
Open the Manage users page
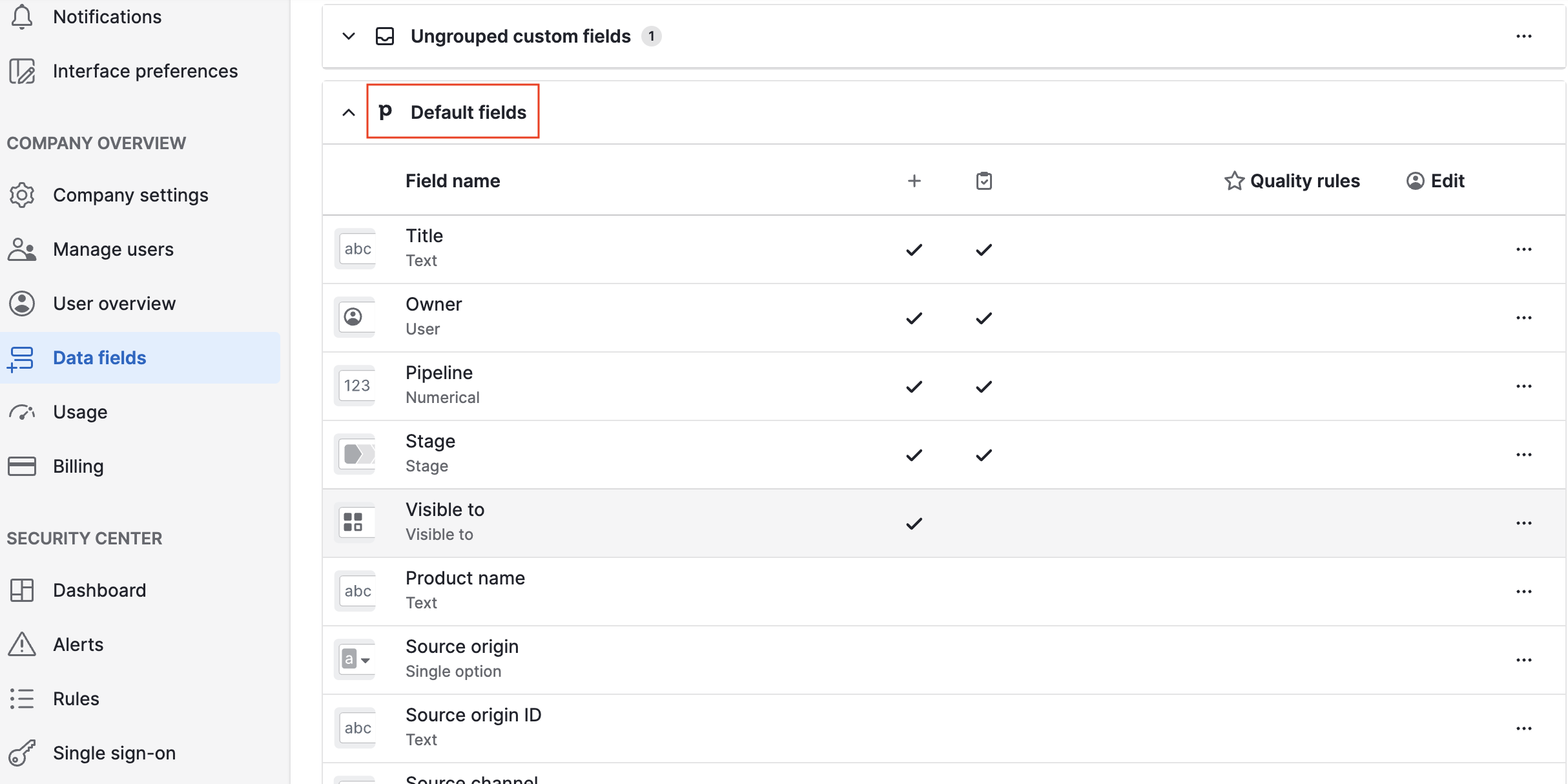click(x=113, y=249)
